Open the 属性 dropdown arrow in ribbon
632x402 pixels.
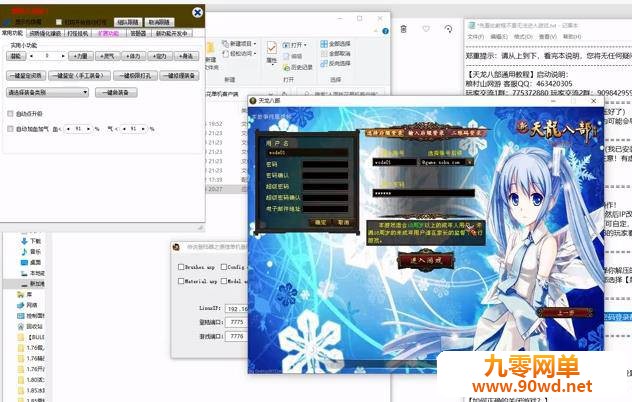272,65
